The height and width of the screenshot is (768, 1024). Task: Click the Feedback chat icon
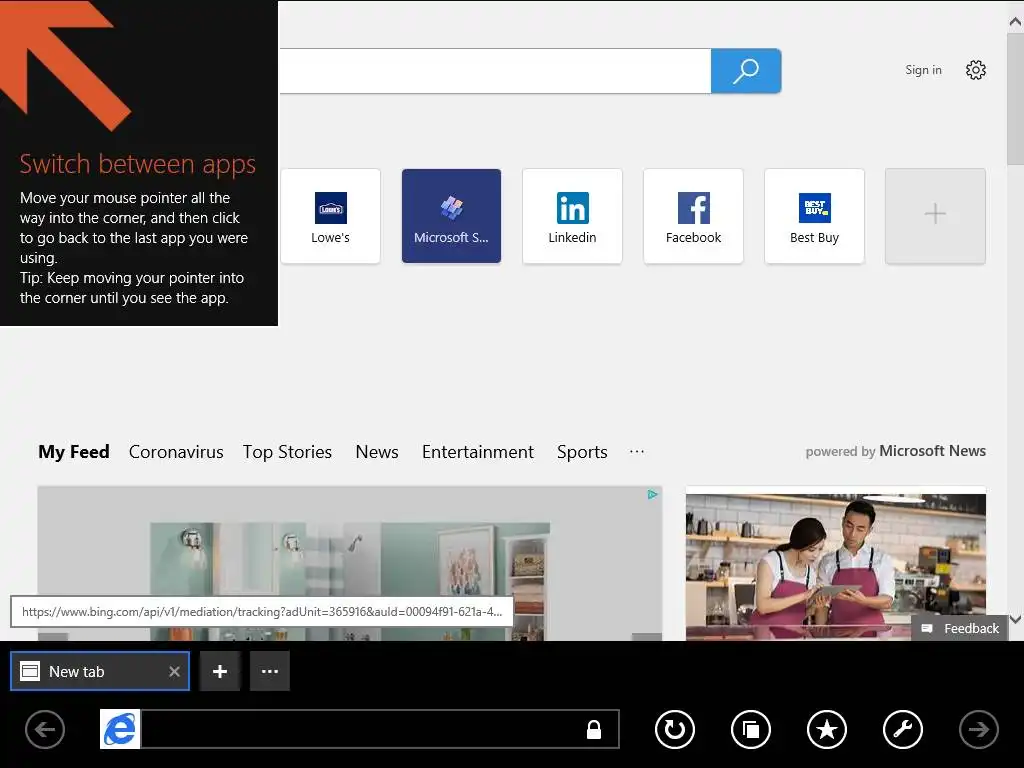(x=927, y=628)
